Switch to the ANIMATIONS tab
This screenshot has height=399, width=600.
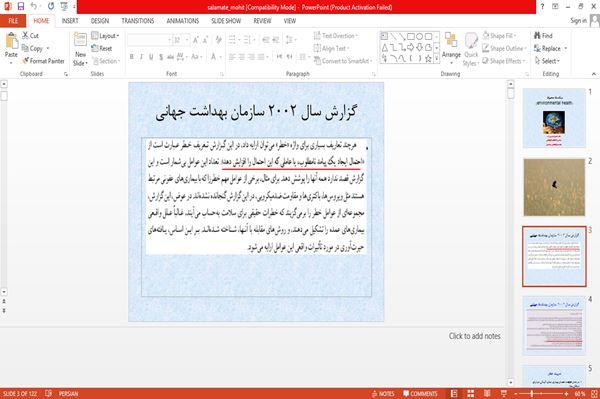(x=183, y=21)
